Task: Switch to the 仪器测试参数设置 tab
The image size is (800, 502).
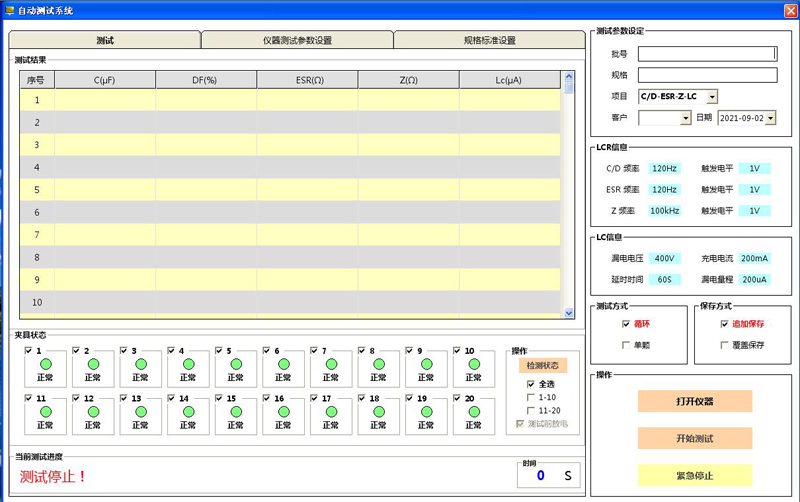Action: click(x=297, y=40)
